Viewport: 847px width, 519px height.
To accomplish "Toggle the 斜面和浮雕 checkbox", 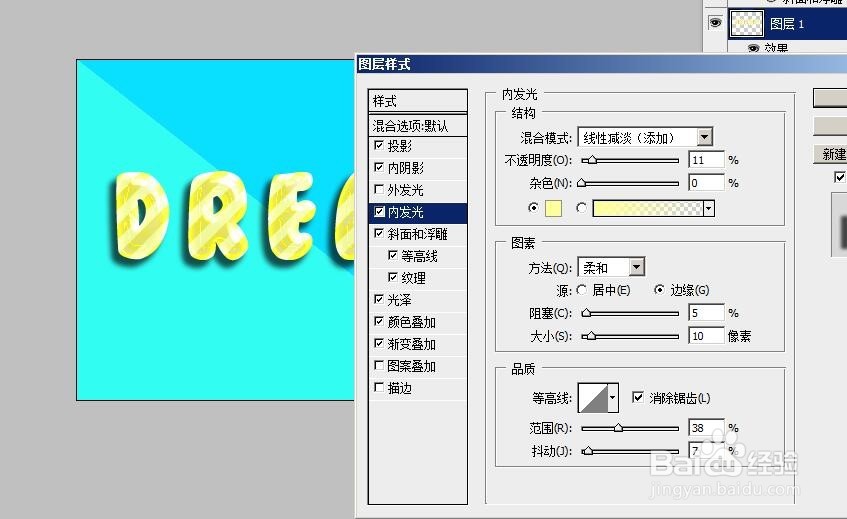I will tap(379, 233).
